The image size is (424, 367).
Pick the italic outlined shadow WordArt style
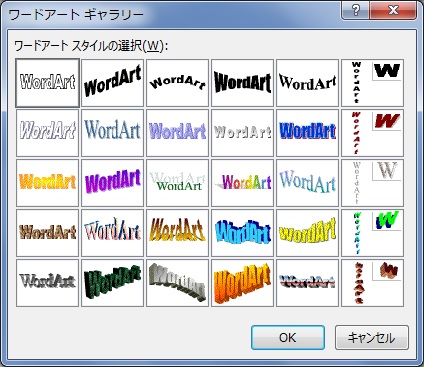point(47,133)
